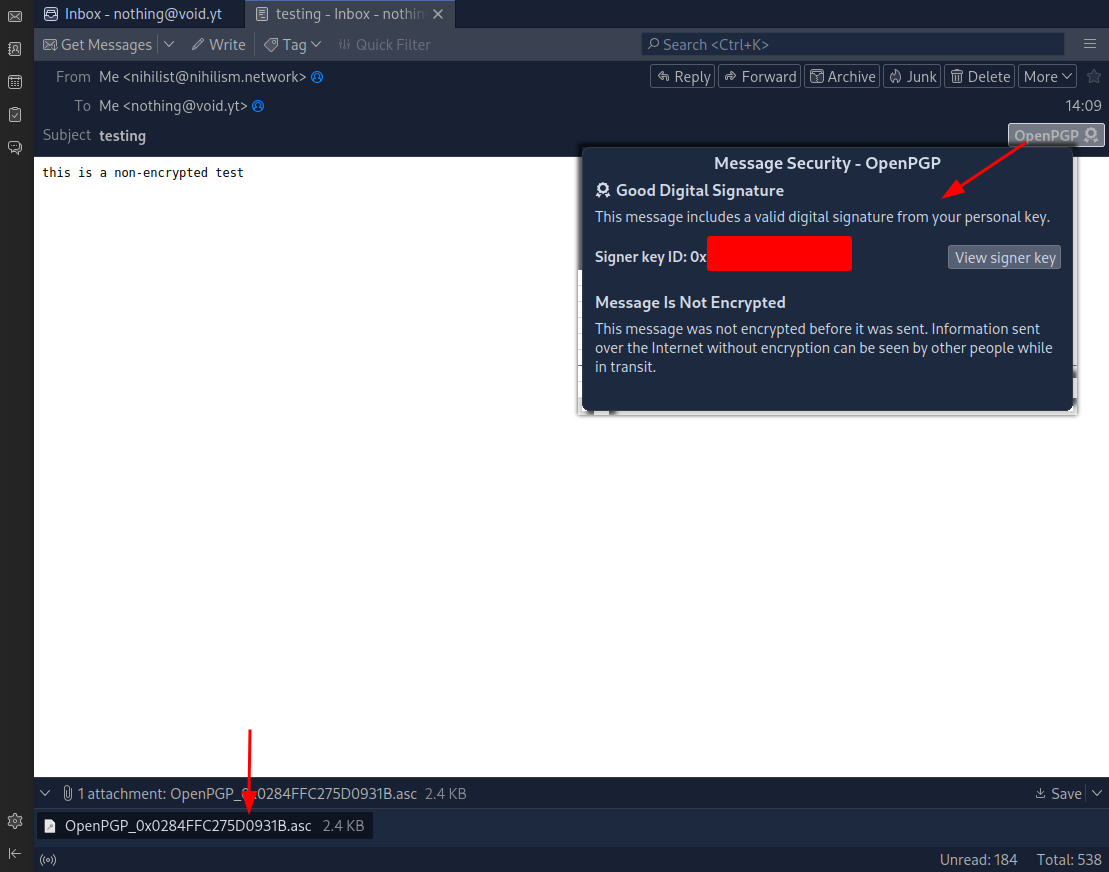Switch to Inbox - nothing@void.yt tab
The height and width of the screenshot is (872, 1109).
point(139,14)
